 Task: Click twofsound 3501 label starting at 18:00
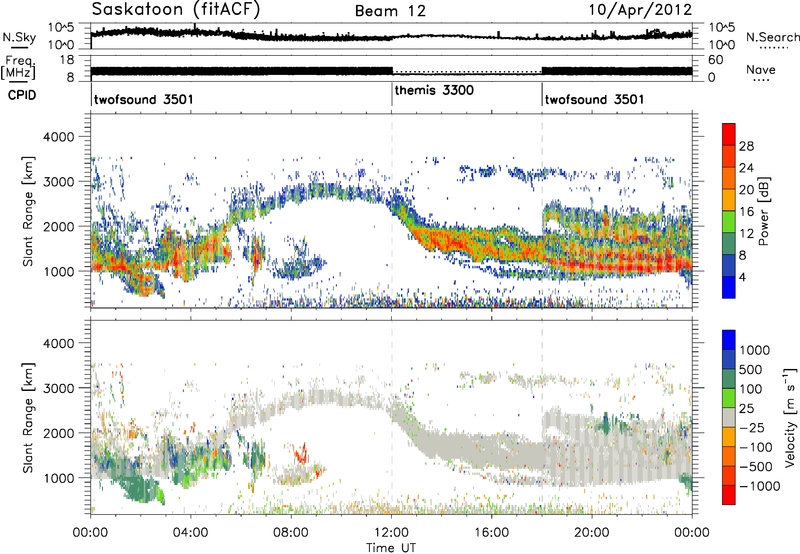pos(594,99)
